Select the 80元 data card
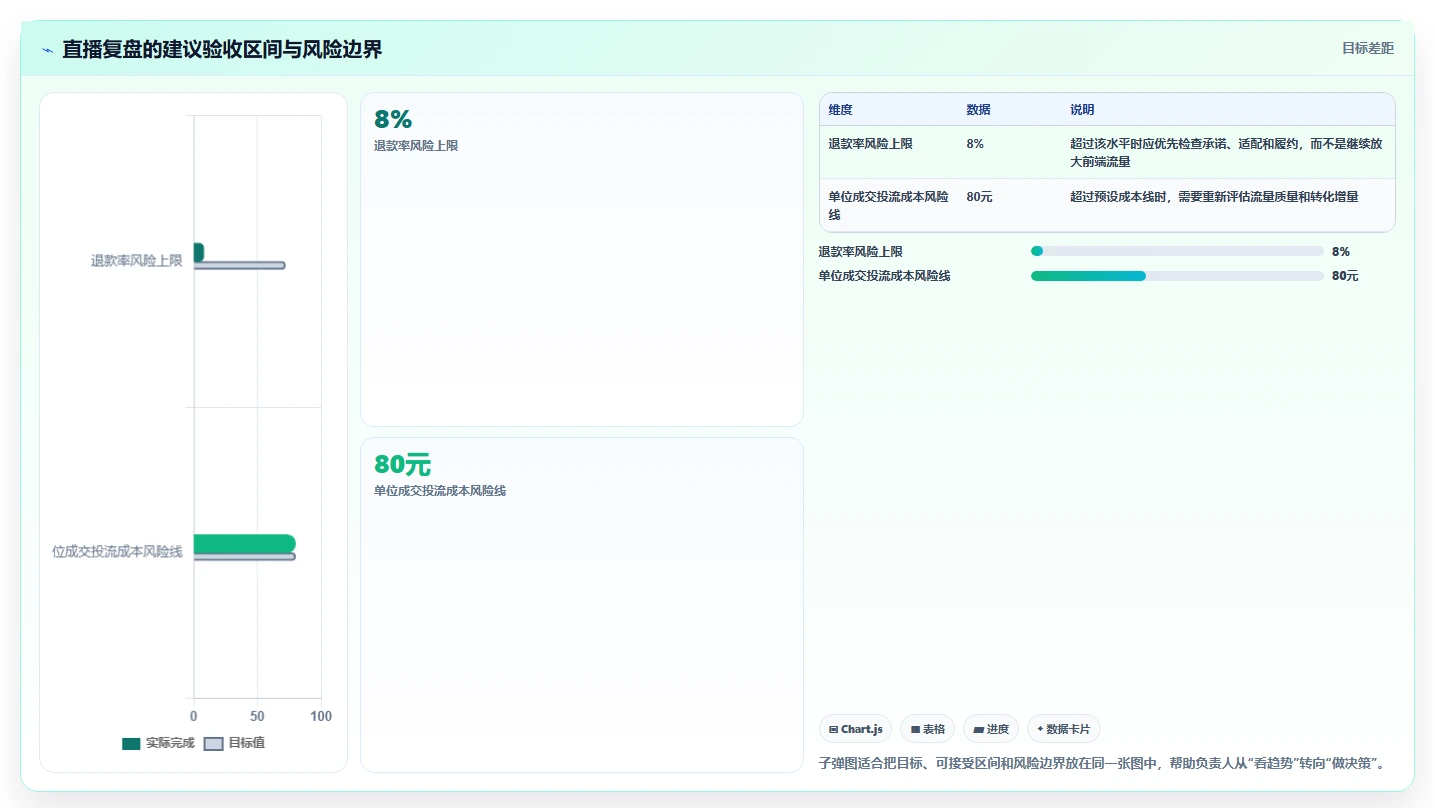The image size is (1435, 808). click(581, 604)
